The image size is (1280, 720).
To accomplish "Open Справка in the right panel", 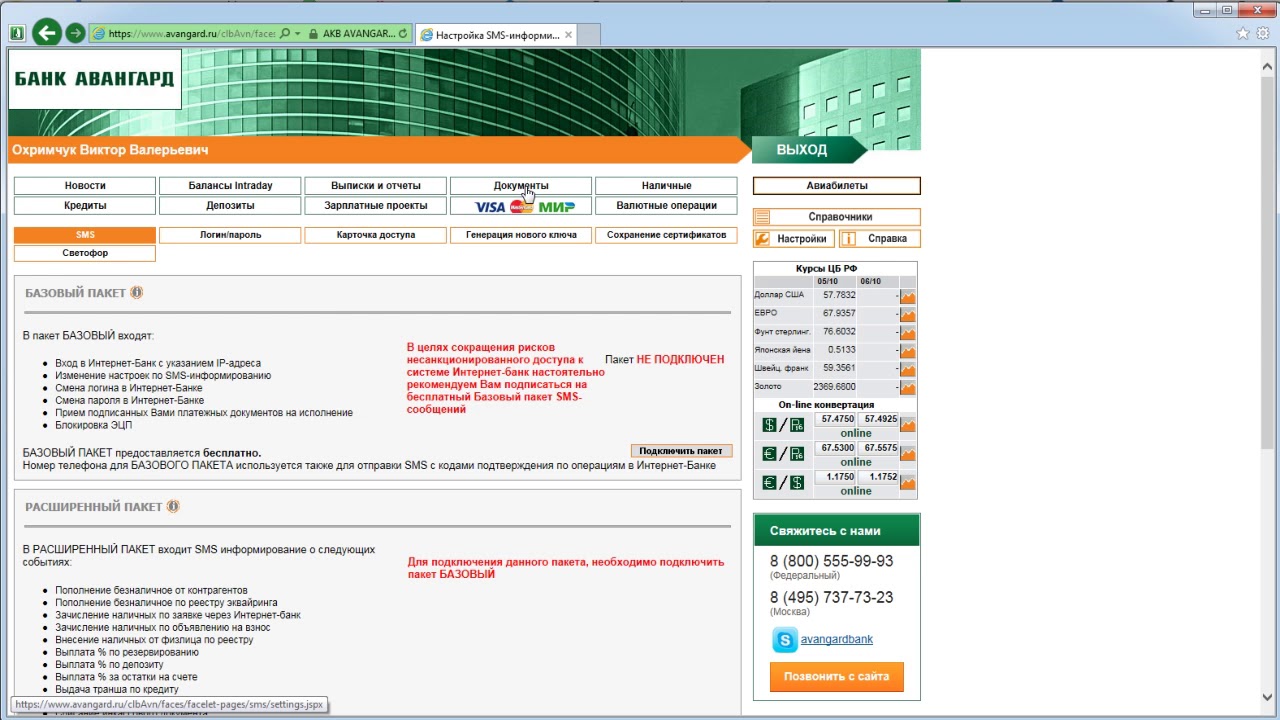I will coord(879,239).
